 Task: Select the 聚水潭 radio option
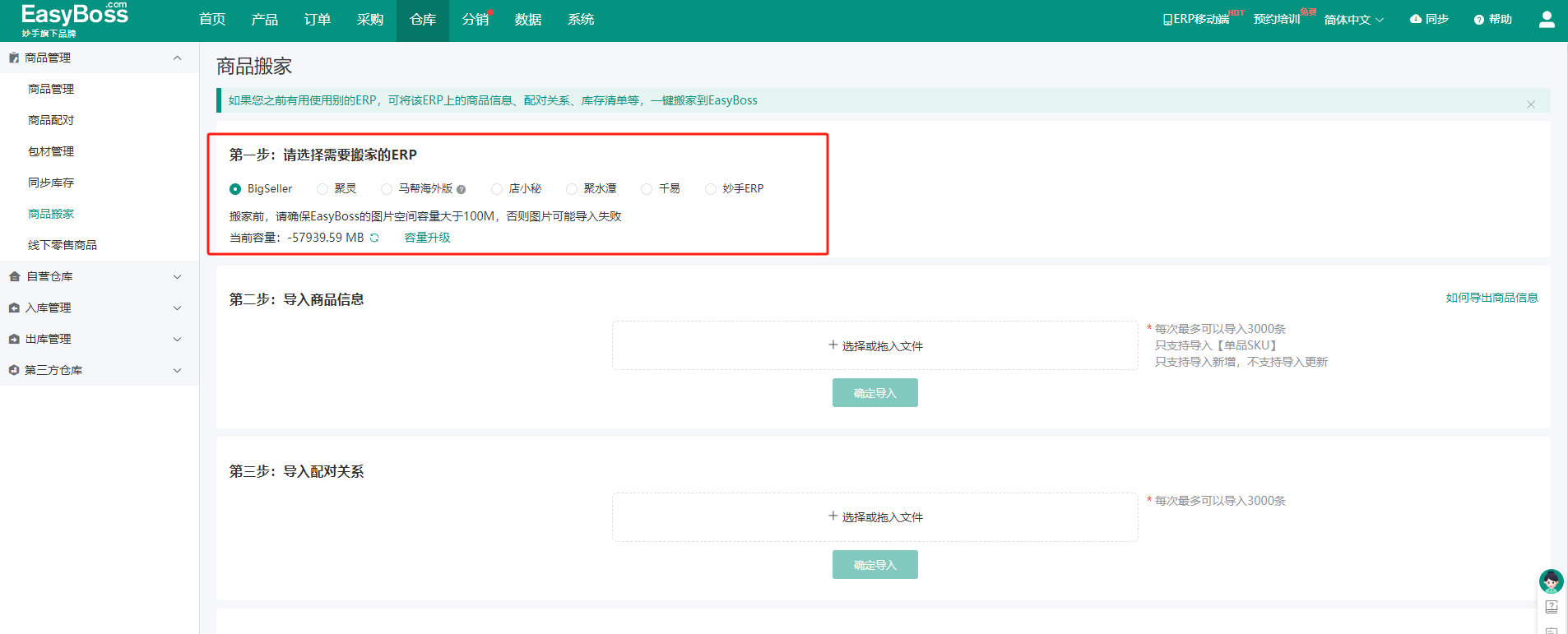[x=572, y=189]
